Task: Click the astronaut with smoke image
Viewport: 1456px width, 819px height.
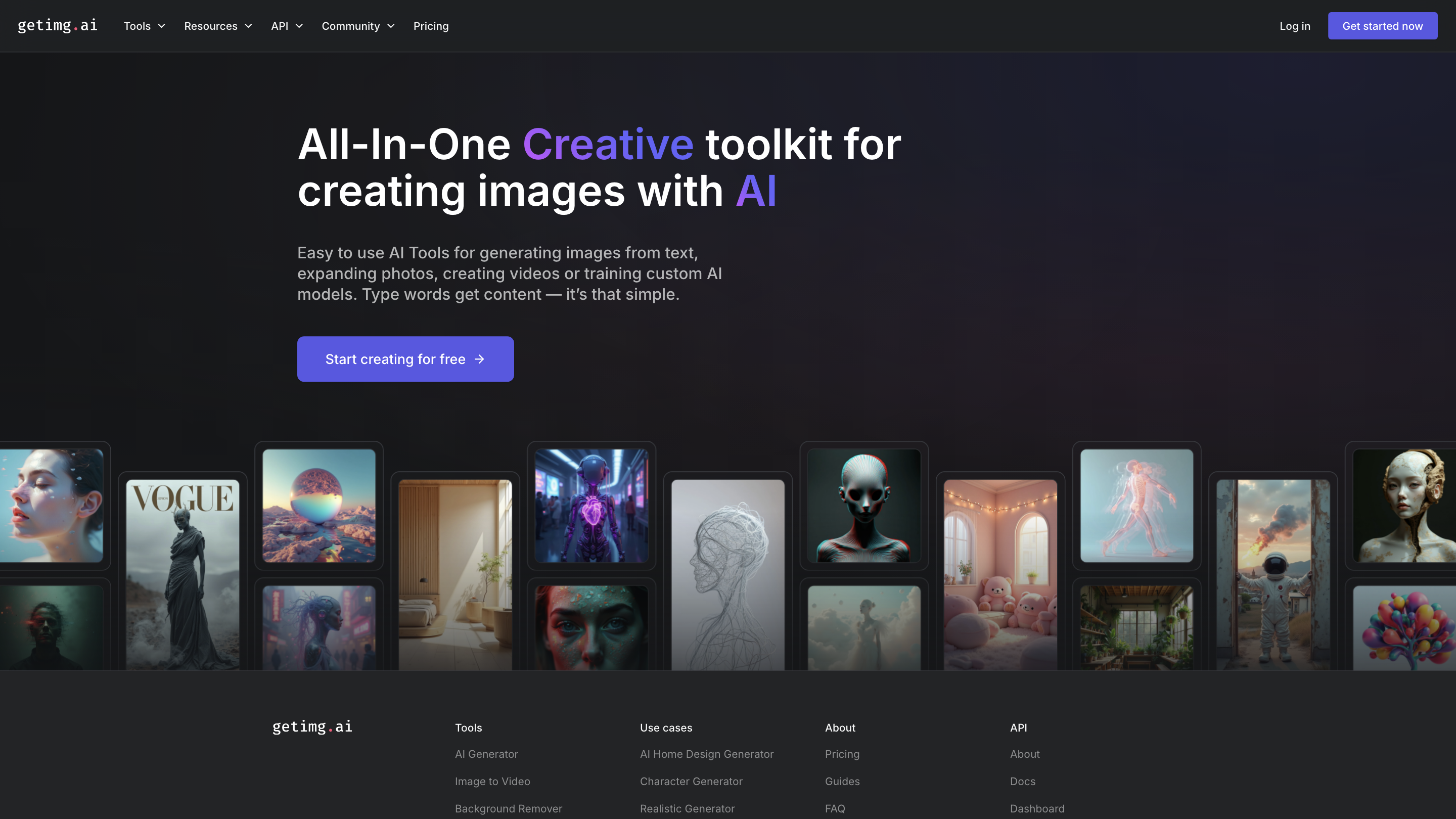Action: point(1272,574)
